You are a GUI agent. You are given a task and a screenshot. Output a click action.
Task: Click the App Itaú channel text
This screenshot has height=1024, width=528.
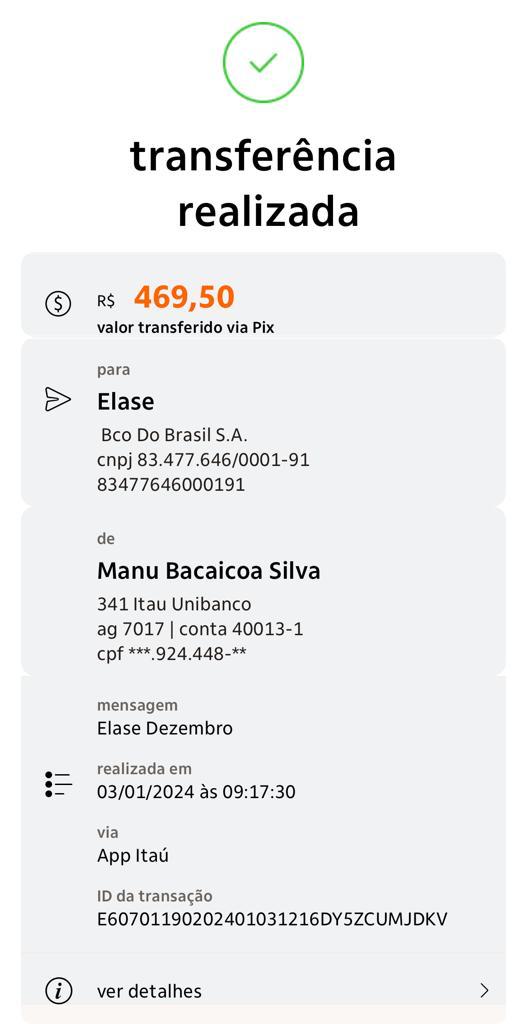133,855
